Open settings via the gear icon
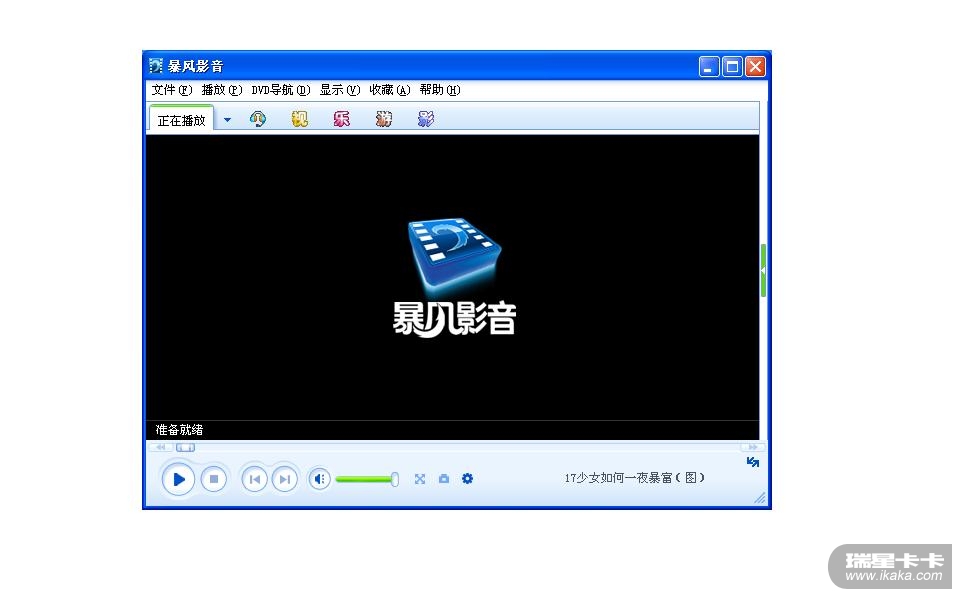 pyautogui.click(x=468, y=478)
